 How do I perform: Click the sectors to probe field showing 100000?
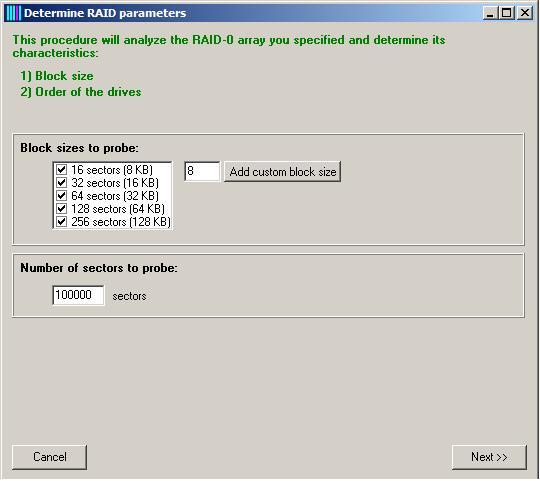pos(78,295)
